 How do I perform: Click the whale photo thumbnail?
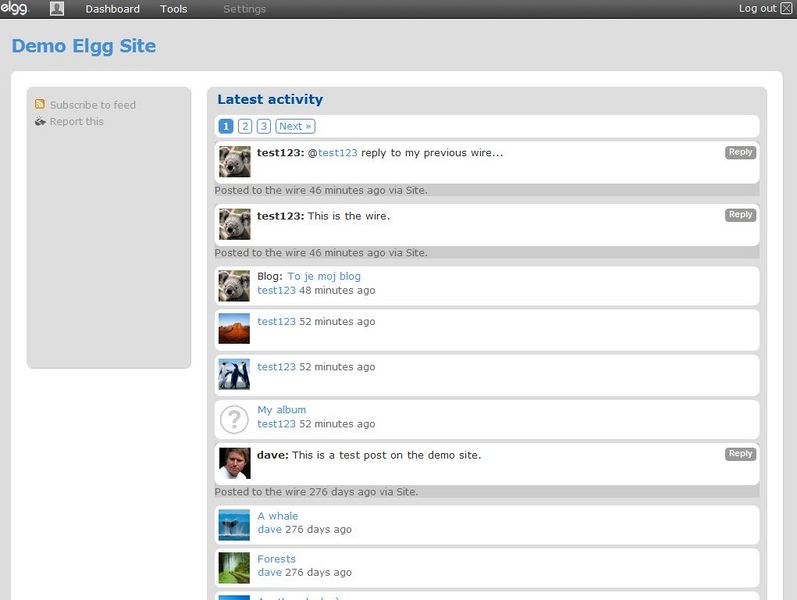pyautogui.click(x=234, y=525)
